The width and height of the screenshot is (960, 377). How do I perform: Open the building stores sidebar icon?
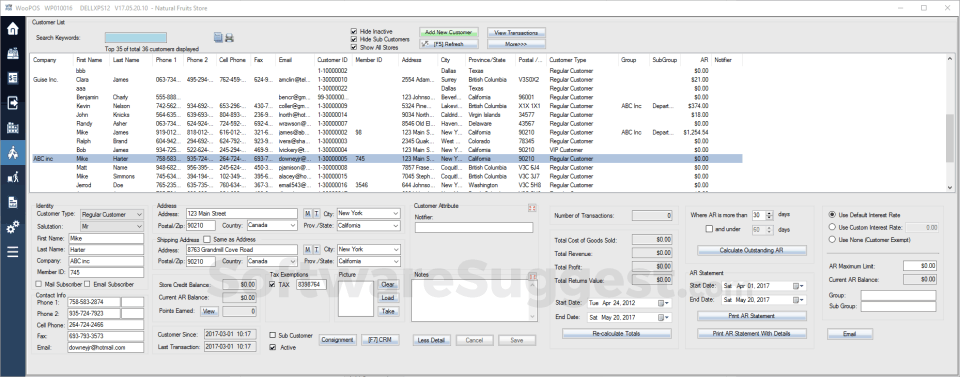[12, 128]
